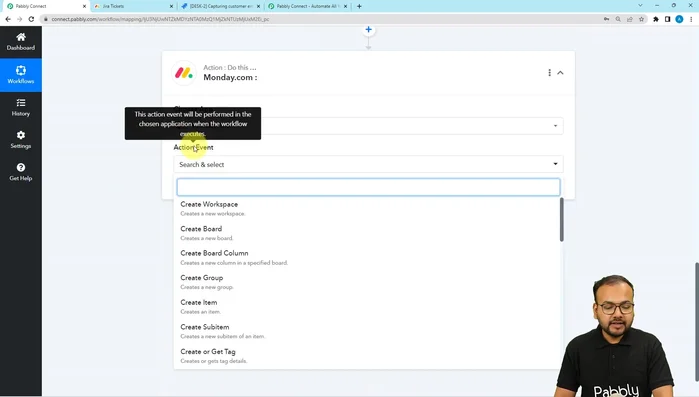
Task: Click the browser zoom magnifier icon
Action: [x=618, y=19]
